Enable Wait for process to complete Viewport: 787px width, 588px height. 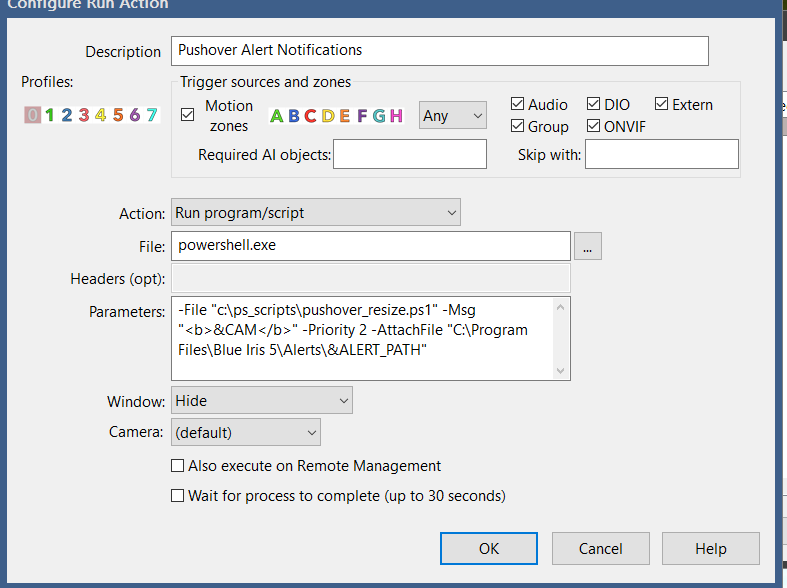(x=178, y=495)
